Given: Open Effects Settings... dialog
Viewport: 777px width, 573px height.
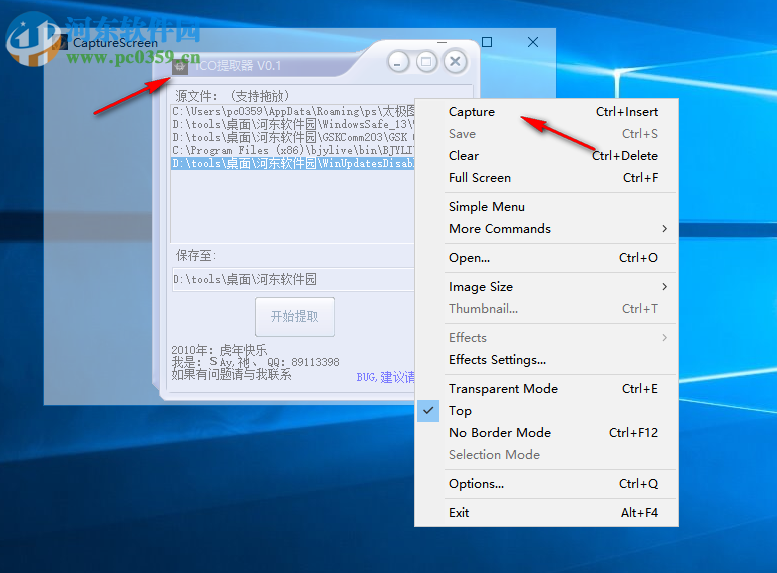Looking at the screenshot, I should [x=547, y=360].
